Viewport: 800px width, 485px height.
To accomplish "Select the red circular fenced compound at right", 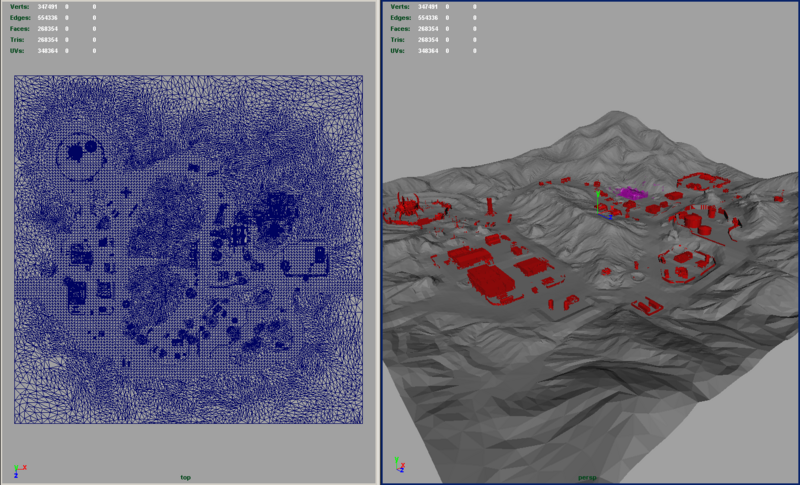I will click(685, 264).
